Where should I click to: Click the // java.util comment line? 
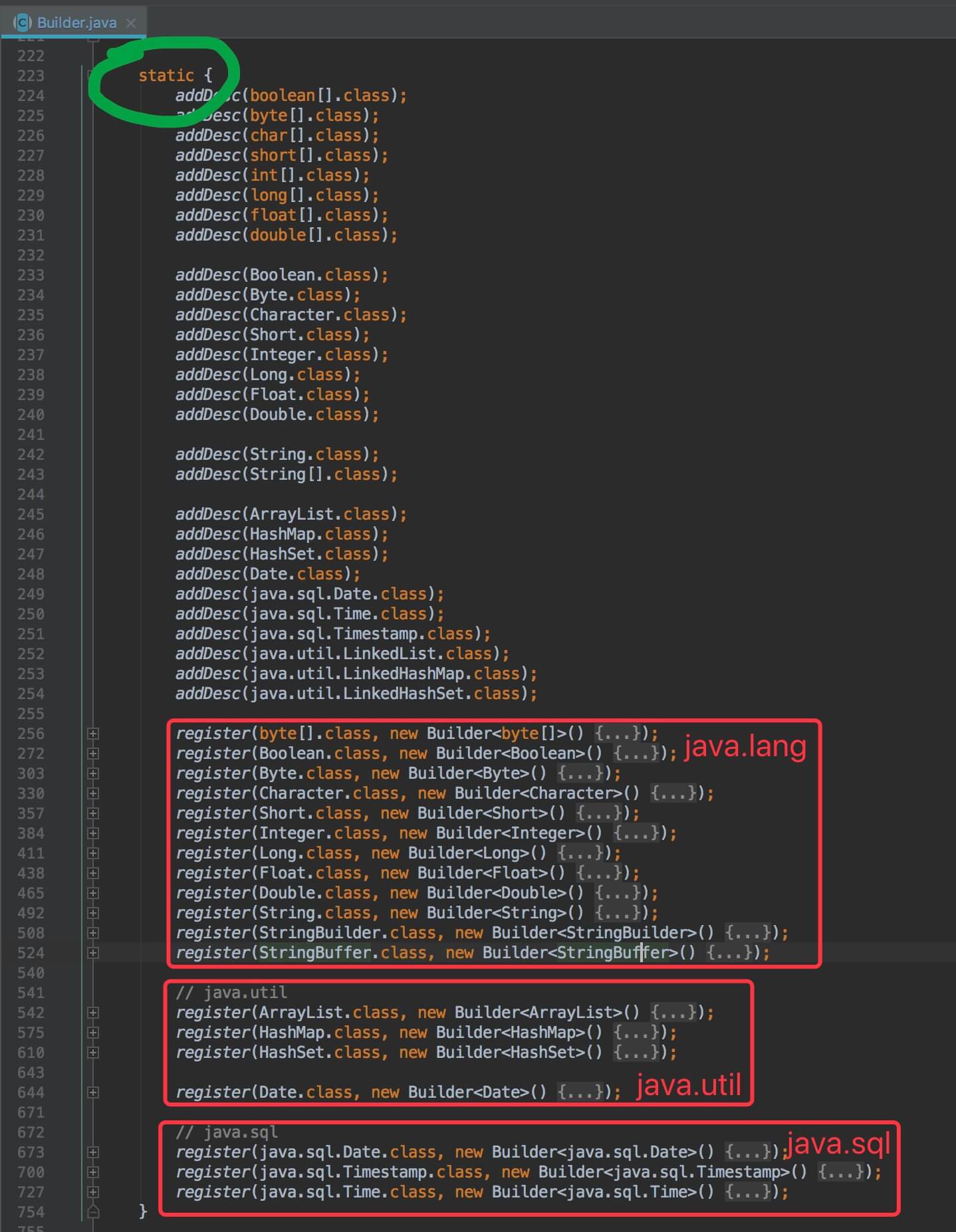click(x=231, y=993)
